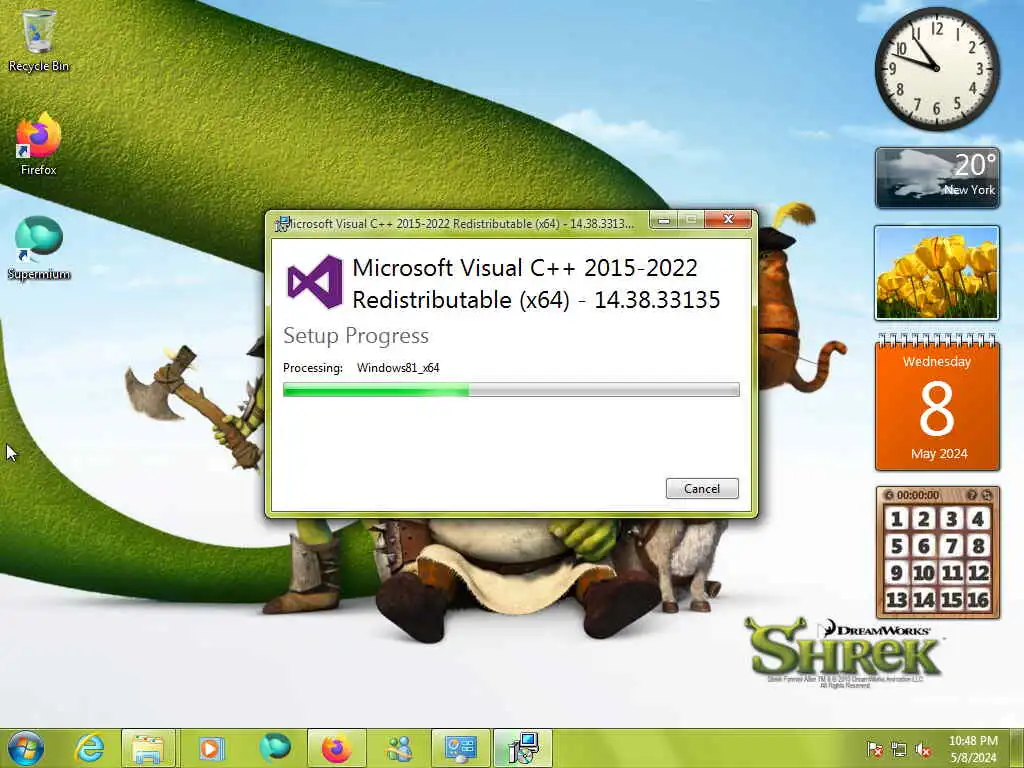Click puzzle tile 4
This screenshot has width=1024, height=768.
click(978, 519)
